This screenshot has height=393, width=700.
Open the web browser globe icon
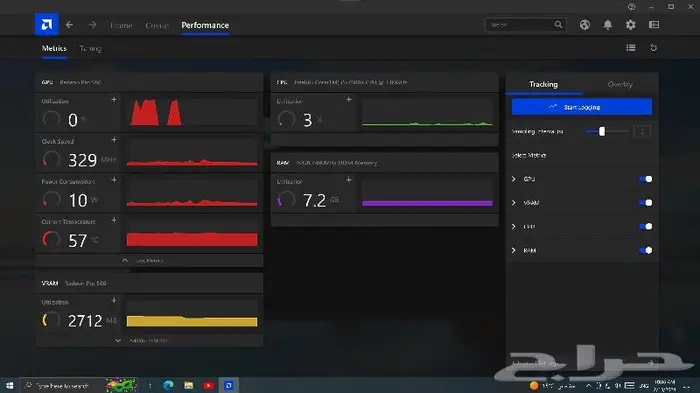coord(584,25)
